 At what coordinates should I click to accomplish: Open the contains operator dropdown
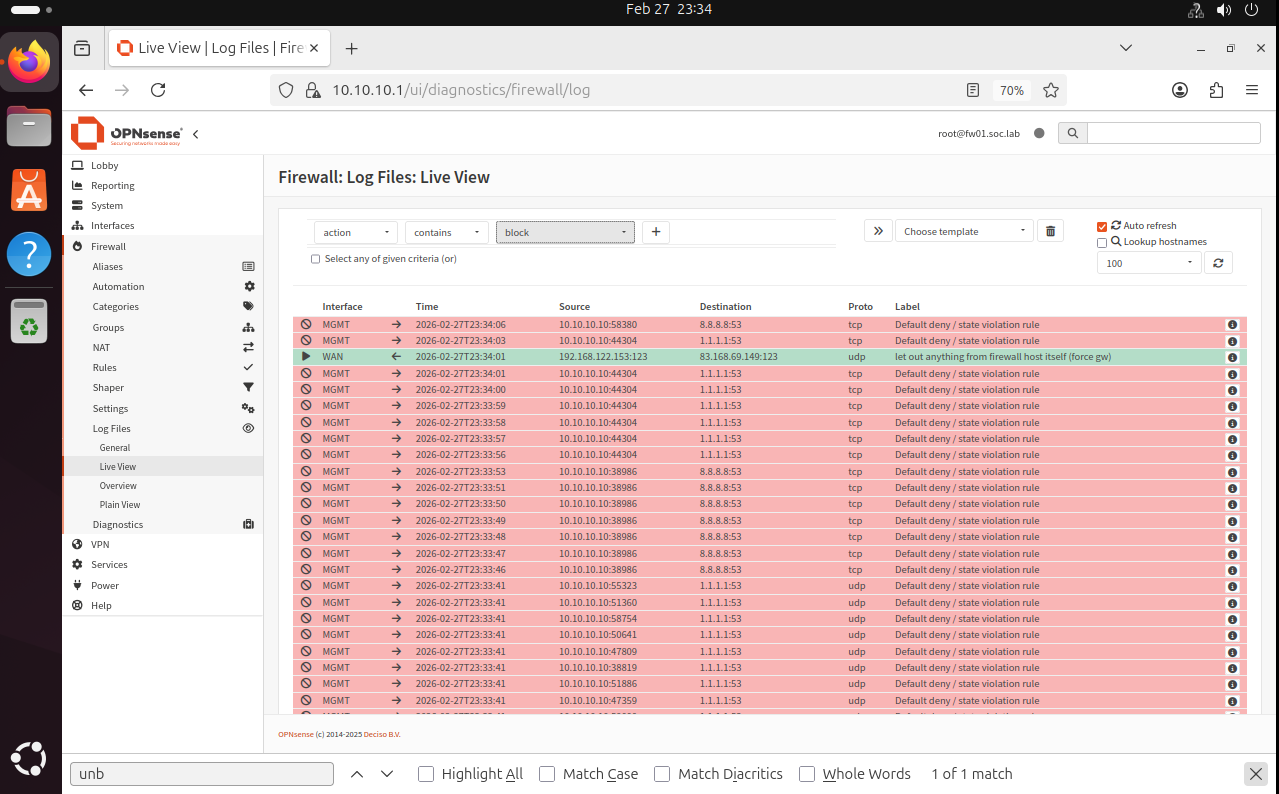(447, 232)
